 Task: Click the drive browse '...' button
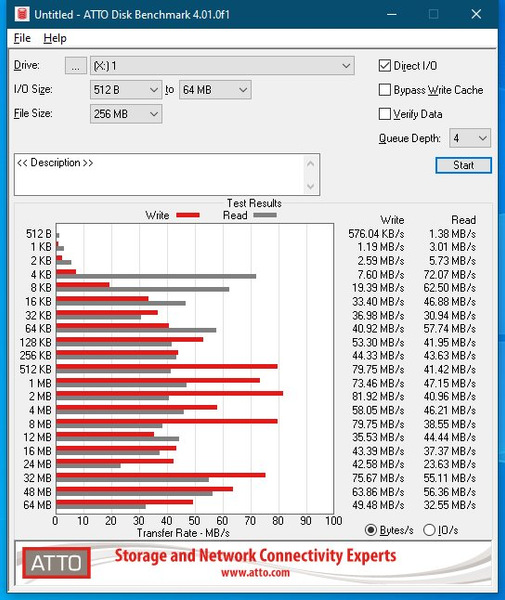pos(76,66)
